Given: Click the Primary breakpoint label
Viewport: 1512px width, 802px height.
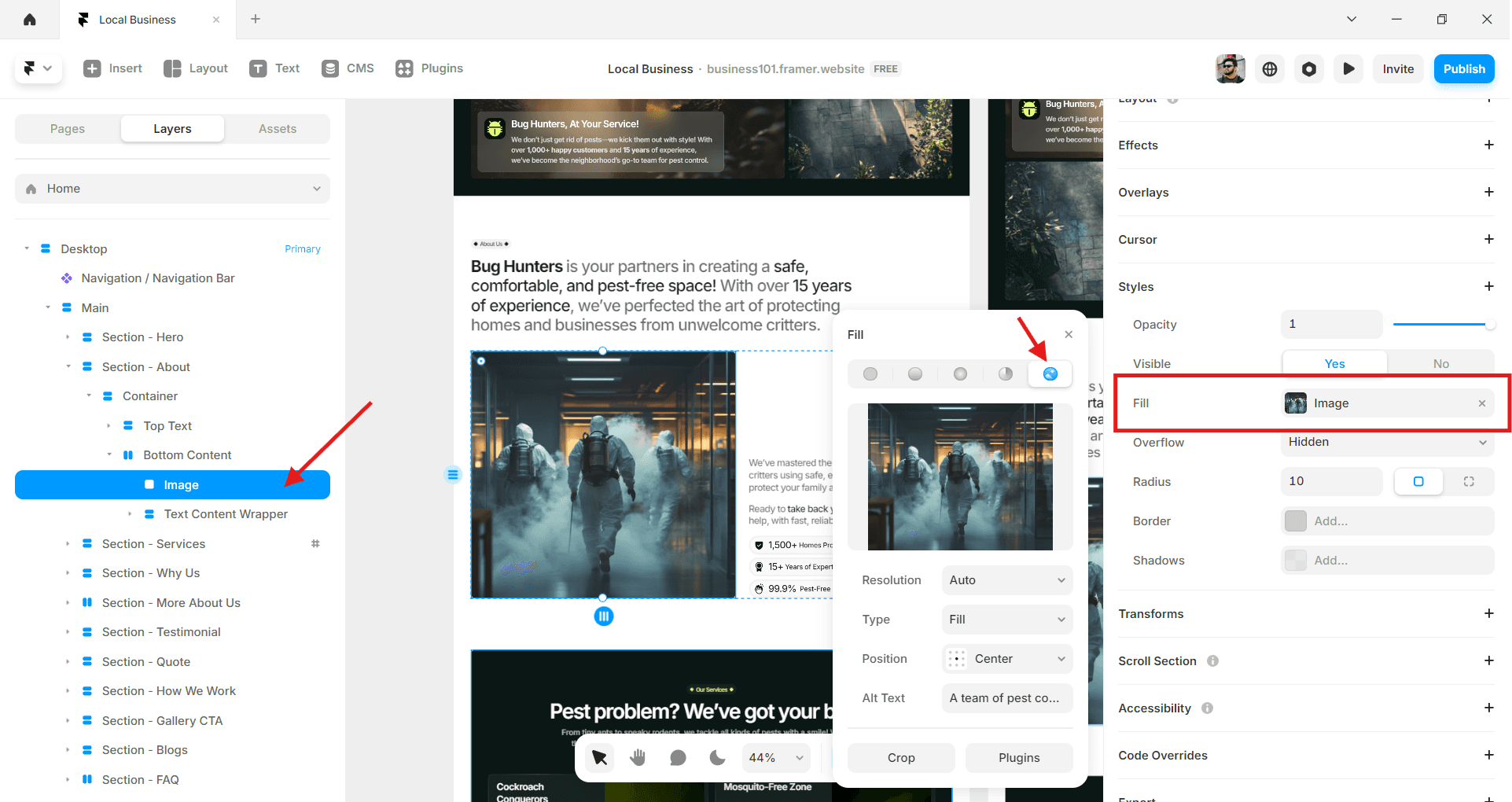Looking at the screenshot, I should 303,249.
